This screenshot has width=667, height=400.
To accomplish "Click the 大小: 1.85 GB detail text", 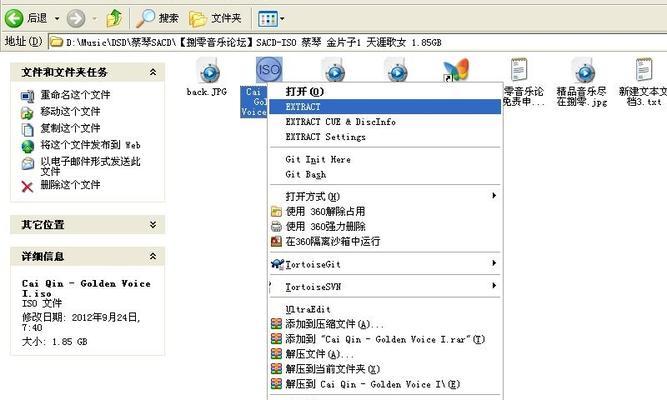I will tap(54, 342).
